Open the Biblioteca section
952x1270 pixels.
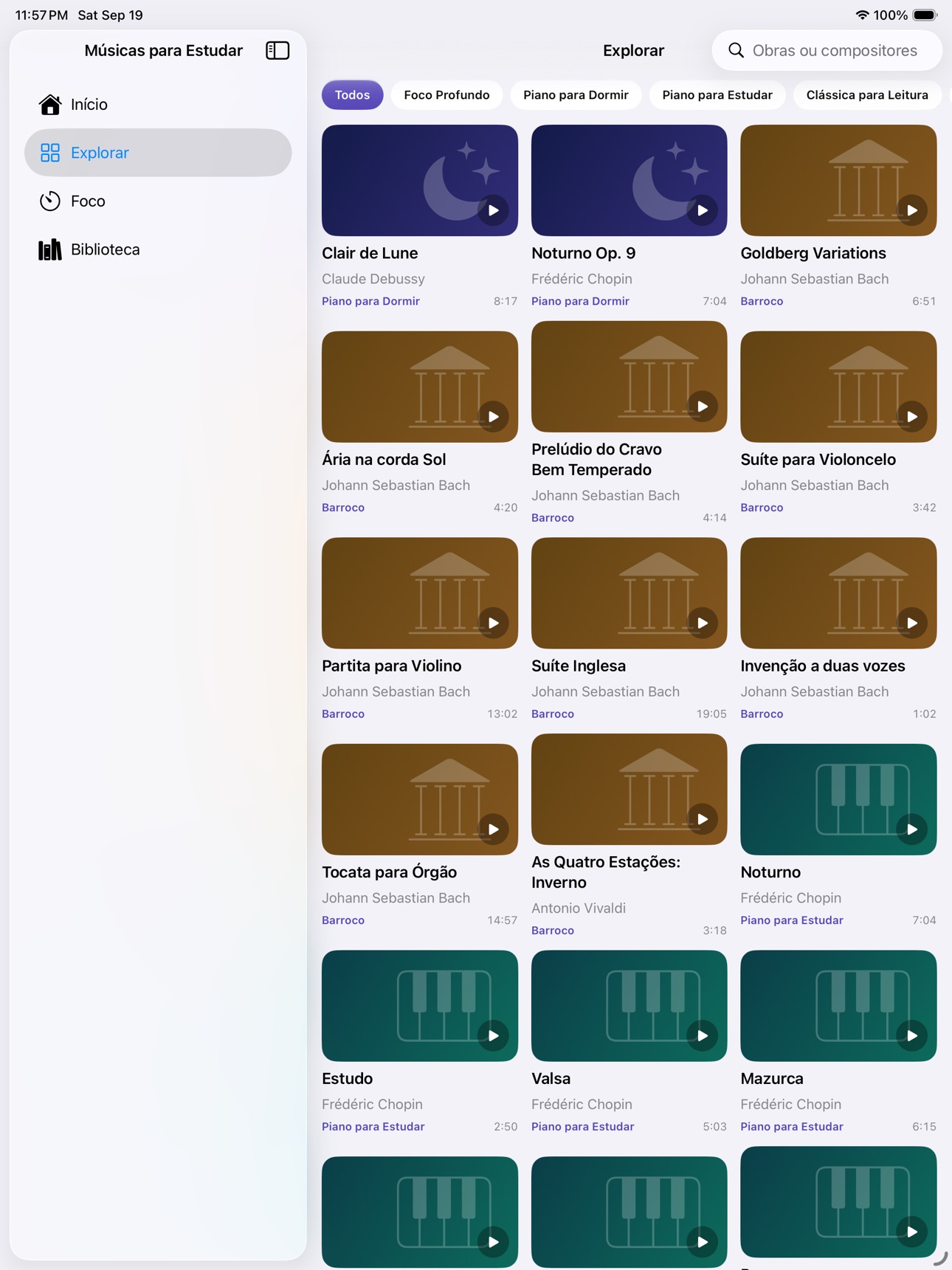pos(158,249)
